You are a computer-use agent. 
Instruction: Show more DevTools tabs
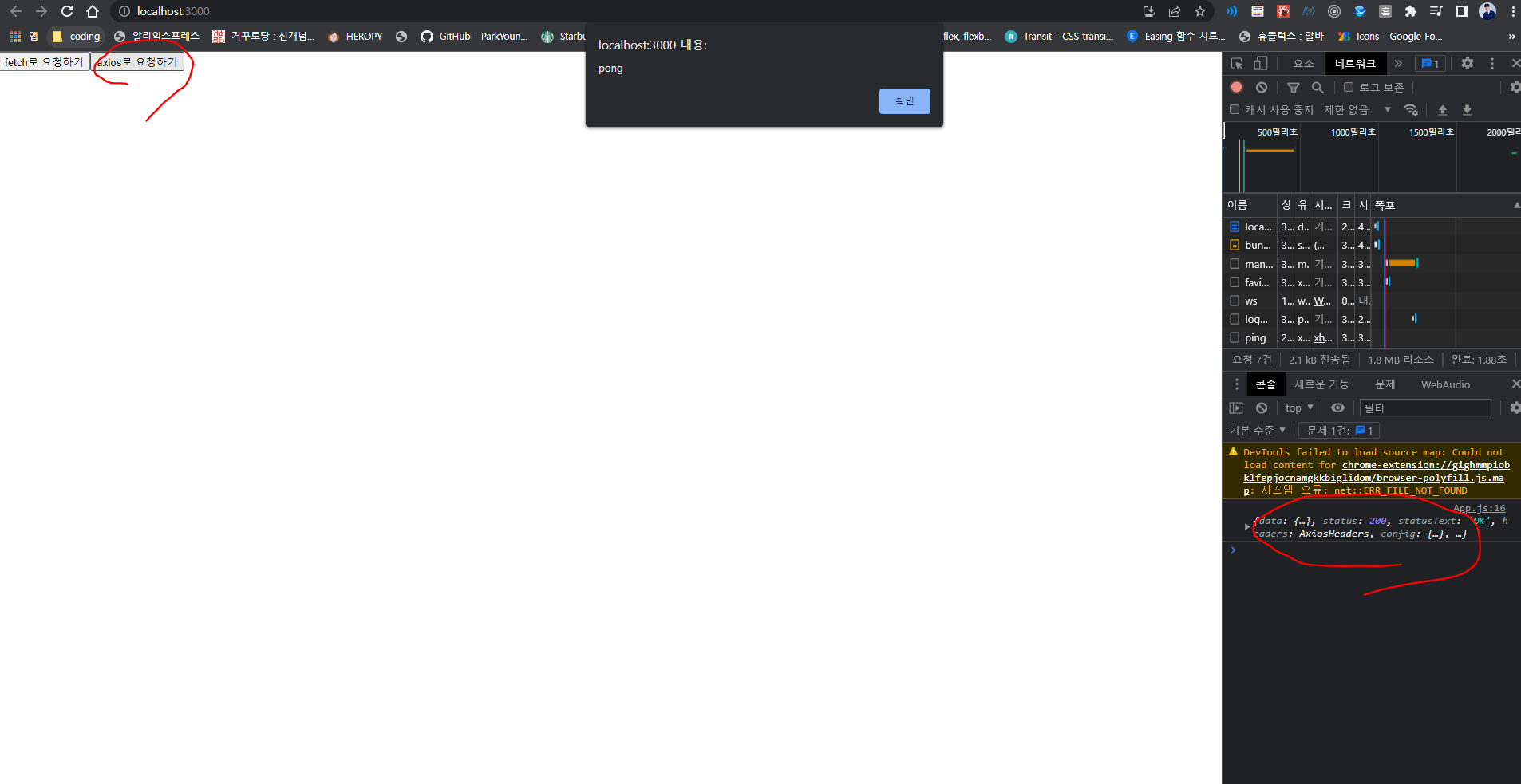[x=1398, y=63]
